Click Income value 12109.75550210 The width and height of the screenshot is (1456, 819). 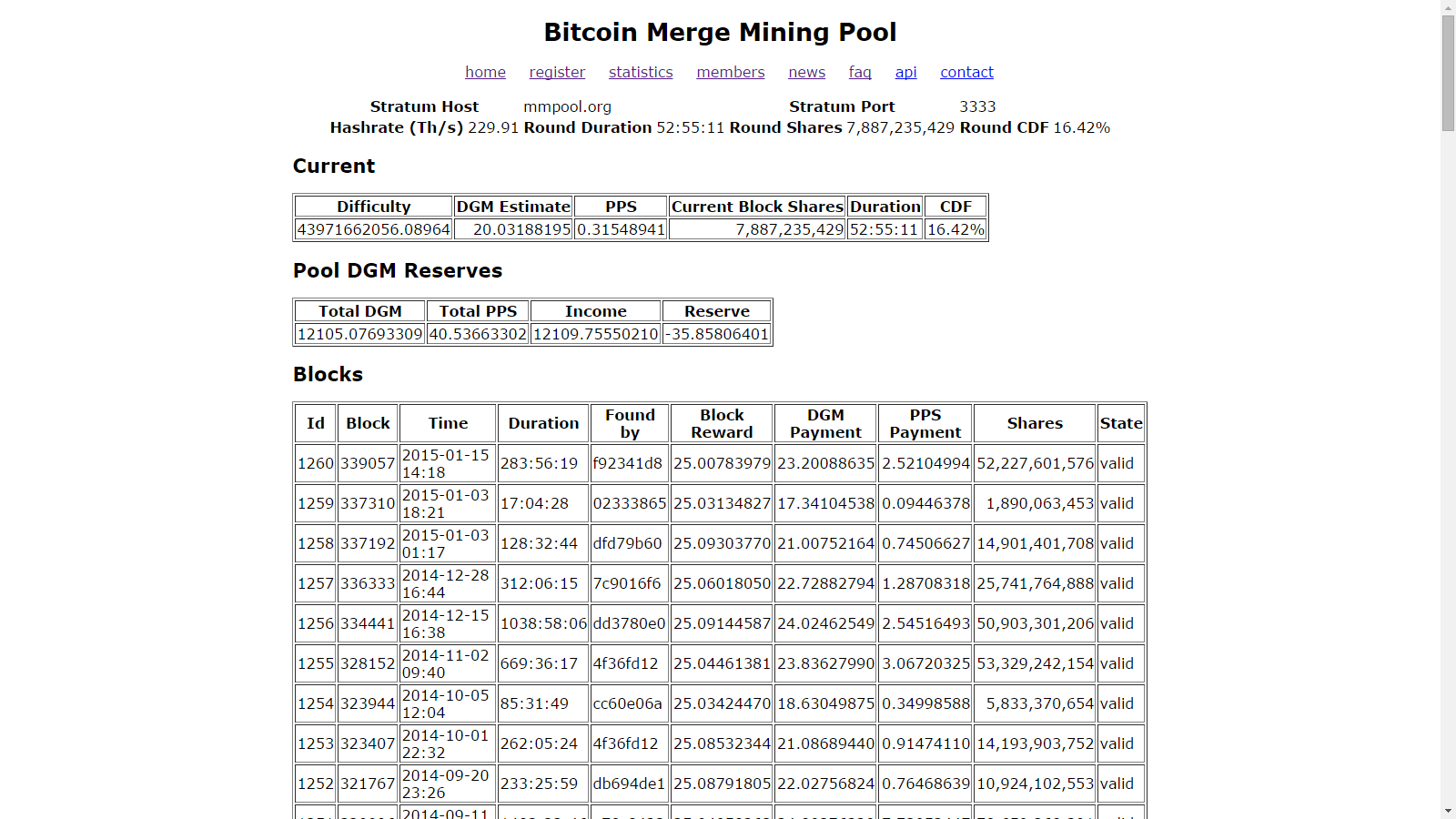(x=595, y=334)
